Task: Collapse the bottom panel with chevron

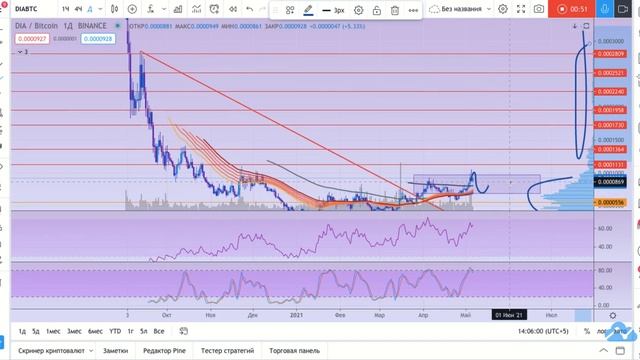Action: 603,351
